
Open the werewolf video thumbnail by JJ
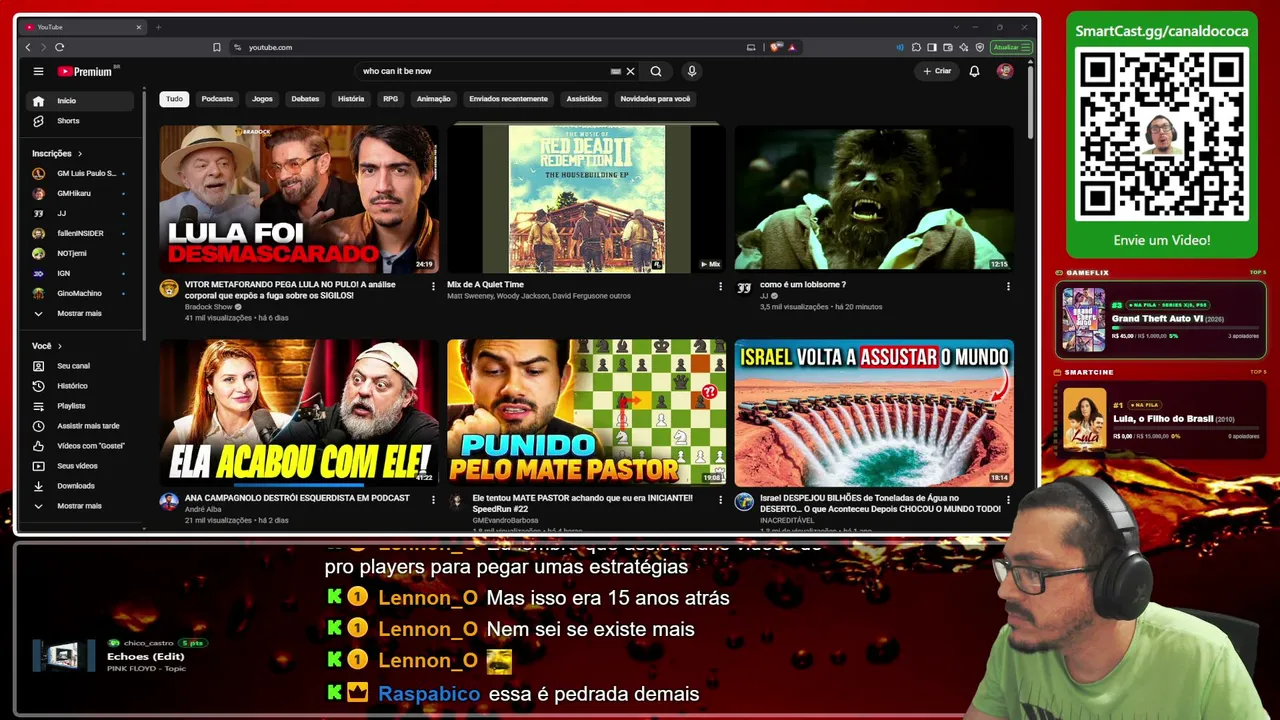[874, 198]
